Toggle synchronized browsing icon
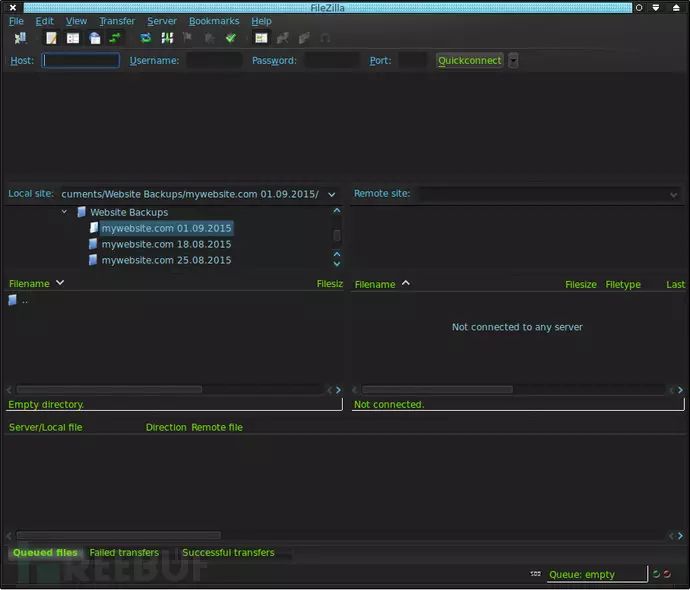The width and height of the screenshot is (690, 590). click(304, 38)
